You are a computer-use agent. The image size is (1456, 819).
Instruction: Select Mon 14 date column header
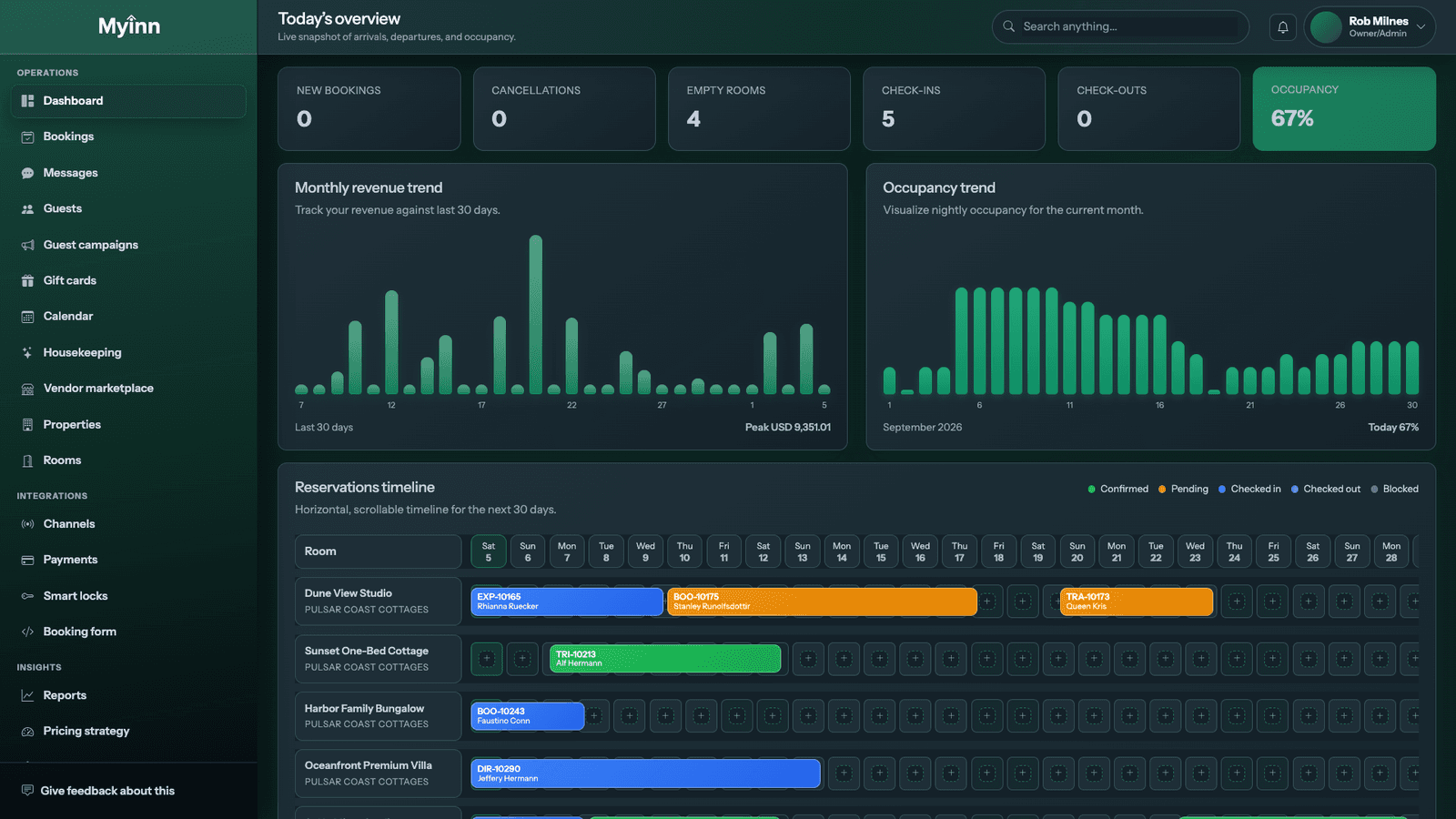click(842, 551)
